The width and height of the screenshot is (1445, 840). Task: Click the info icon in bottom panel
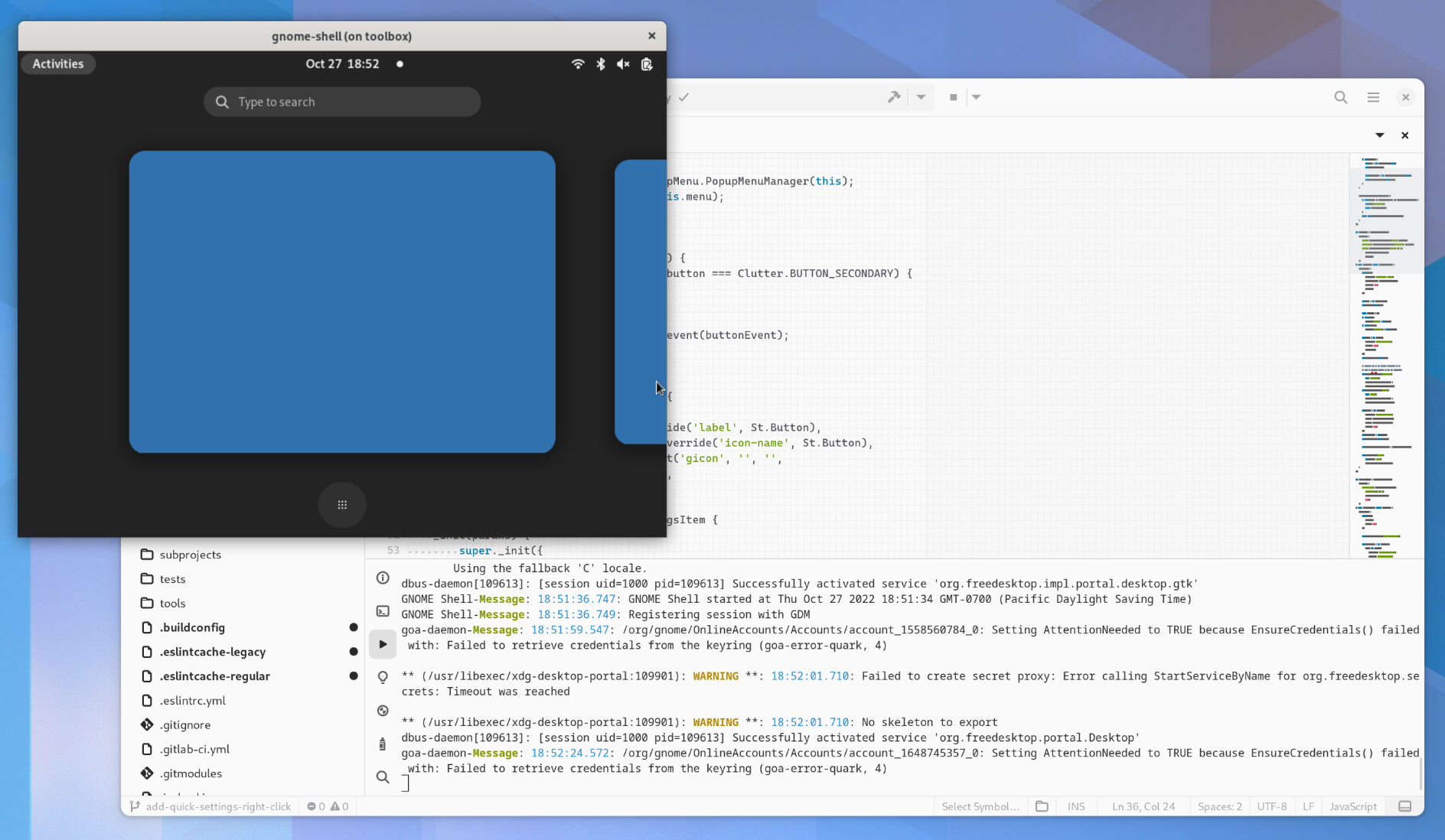pyautogui.click(x=383, y=578)
